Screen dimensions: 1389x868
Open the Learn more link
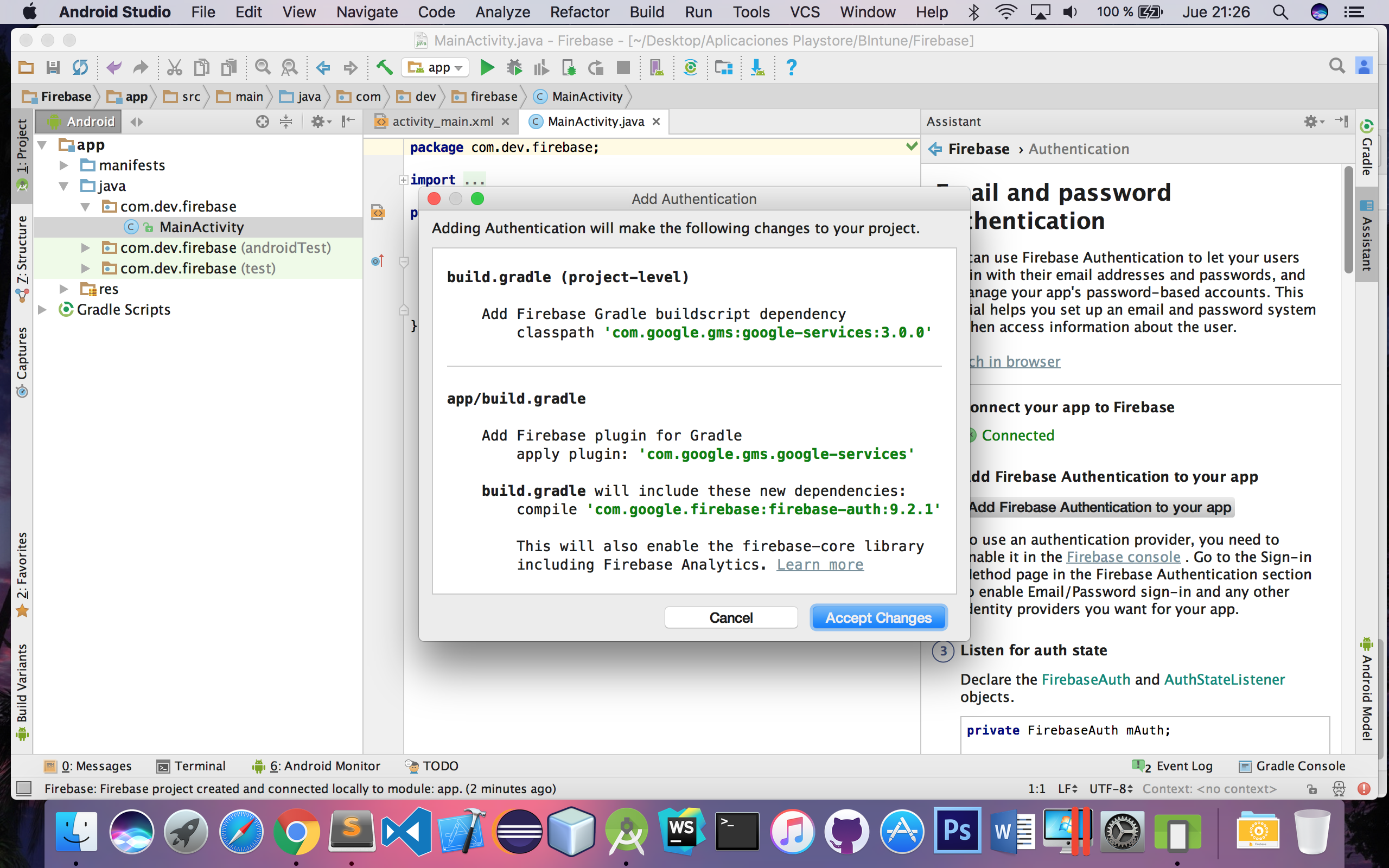tap(820, 565)
